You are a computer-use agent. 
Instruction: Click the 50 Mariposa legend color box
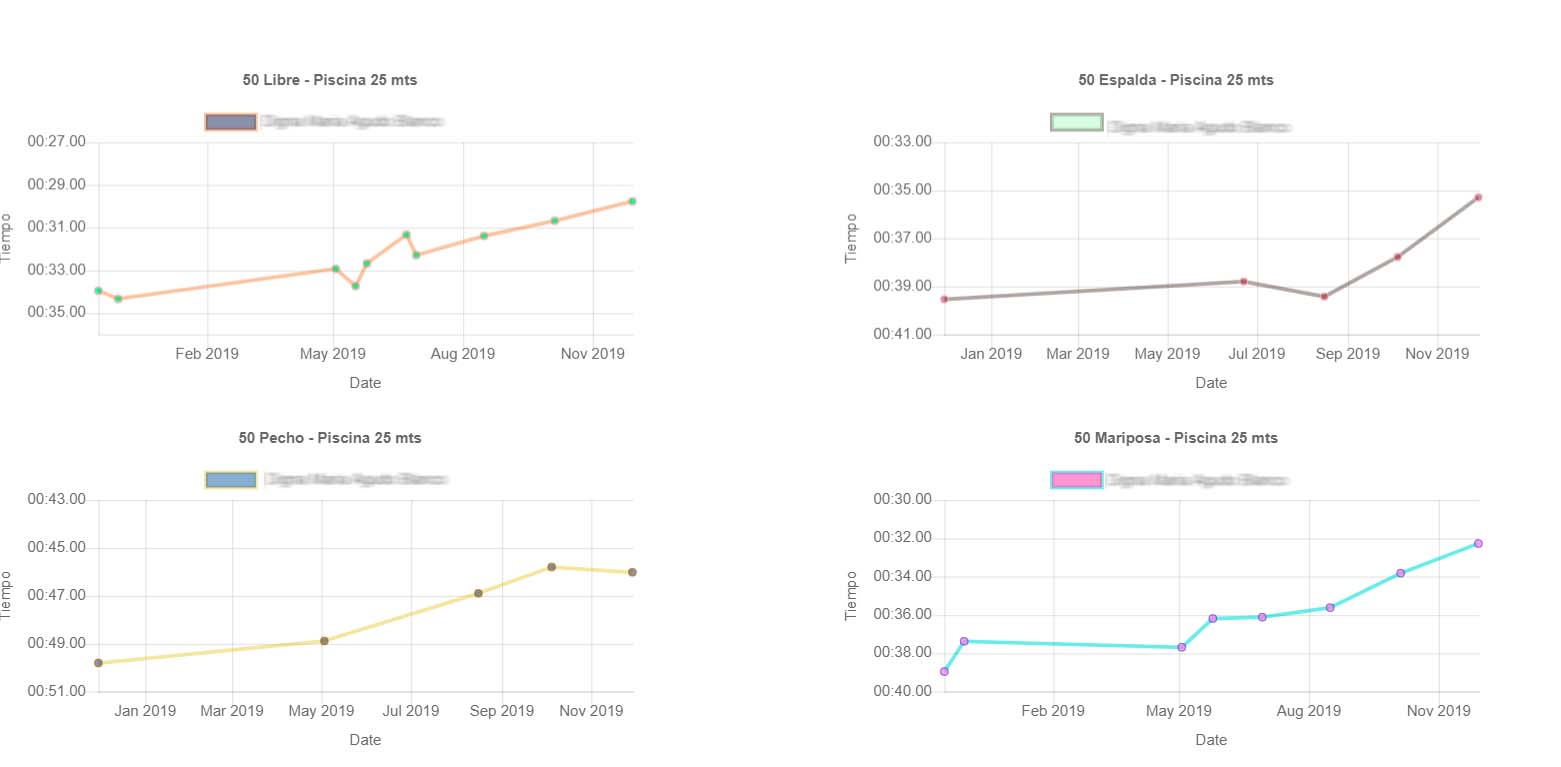tap(1077, 480)
